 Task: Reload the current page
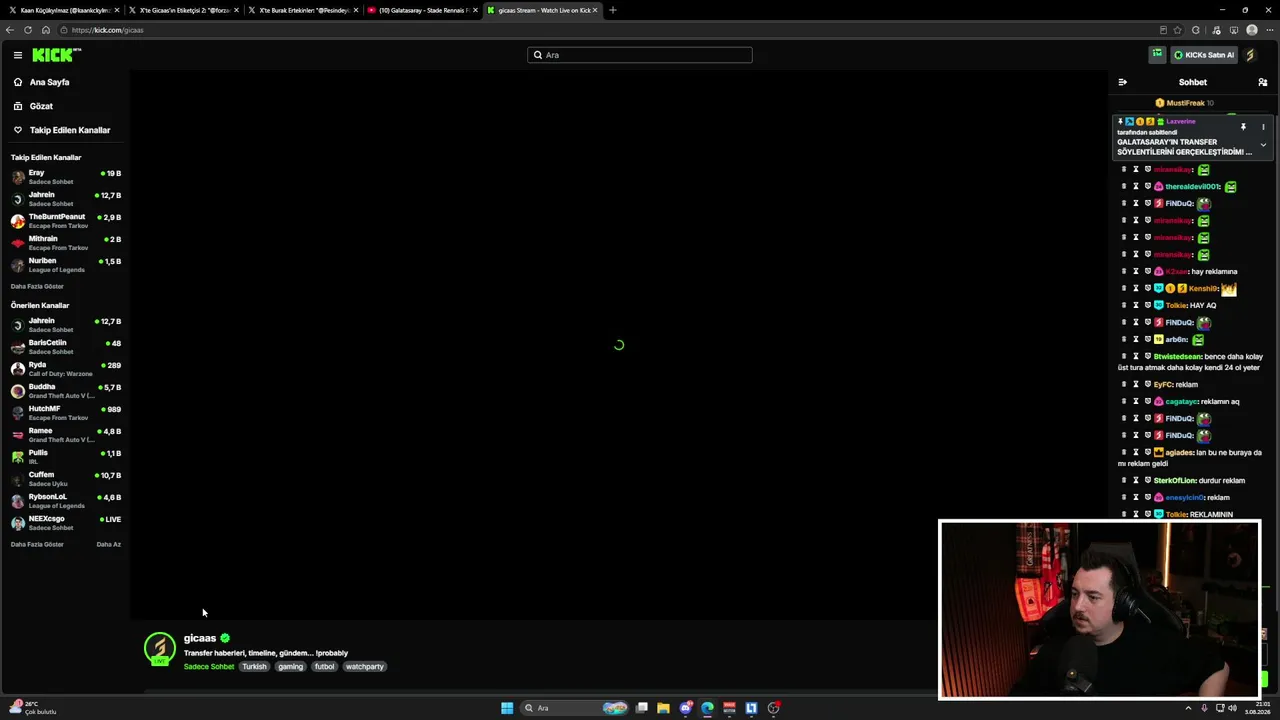pyautogui.click(x=28, y=30)
